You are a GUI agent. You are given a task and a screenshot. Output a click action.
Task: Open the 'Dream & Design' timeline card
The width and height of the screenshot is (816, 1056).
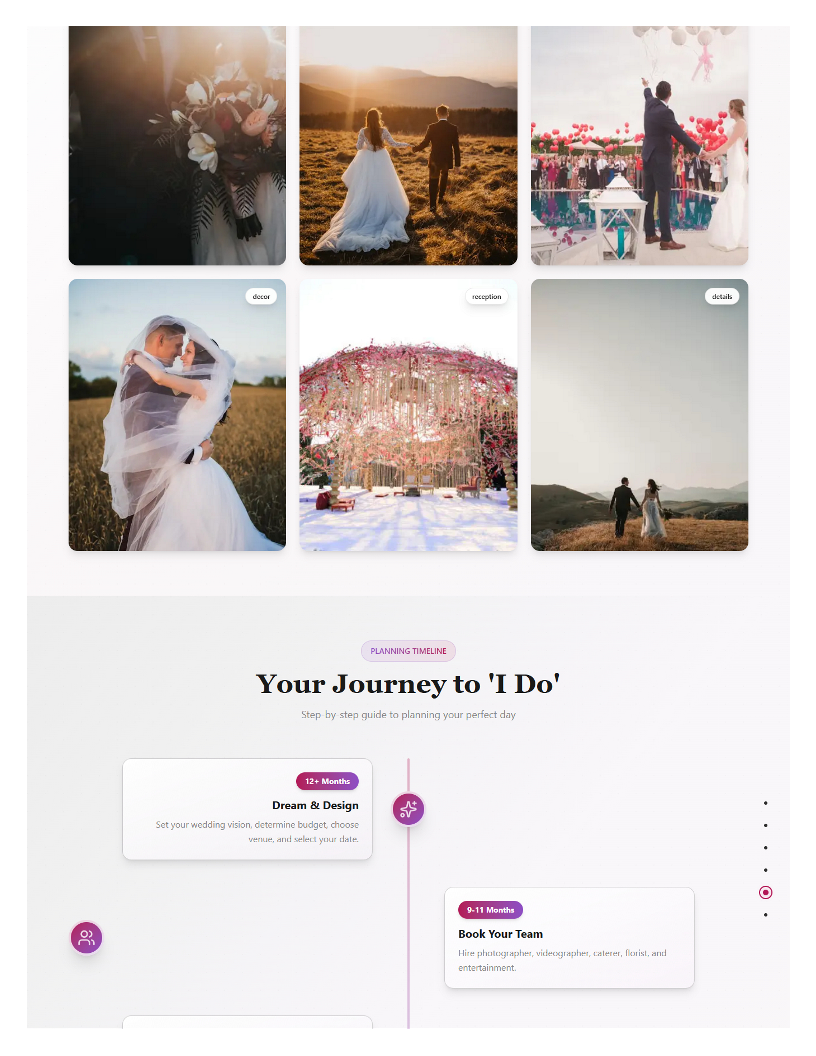click(247, 809)
